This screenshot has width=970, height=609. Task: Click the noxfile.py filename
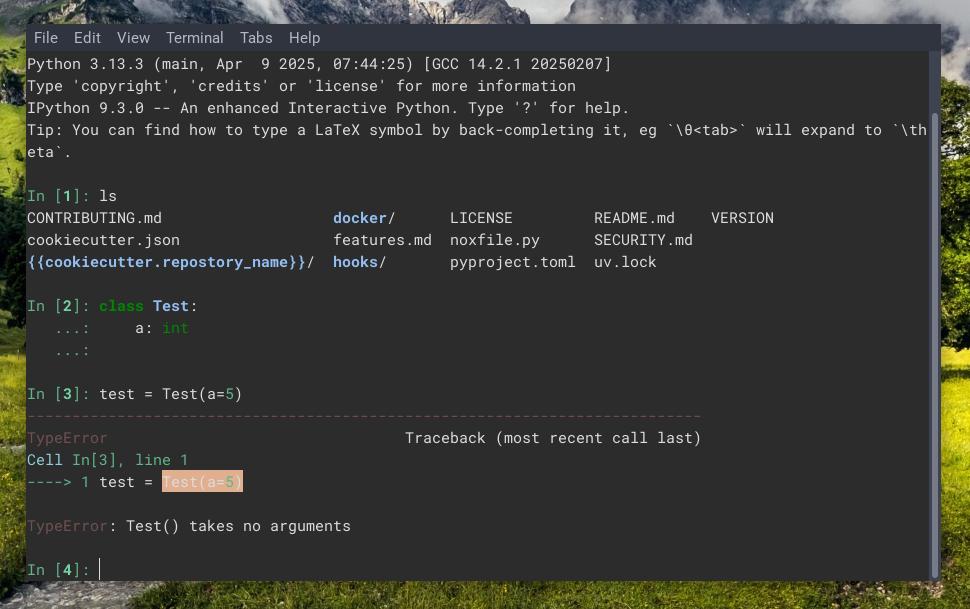[495, 239]
